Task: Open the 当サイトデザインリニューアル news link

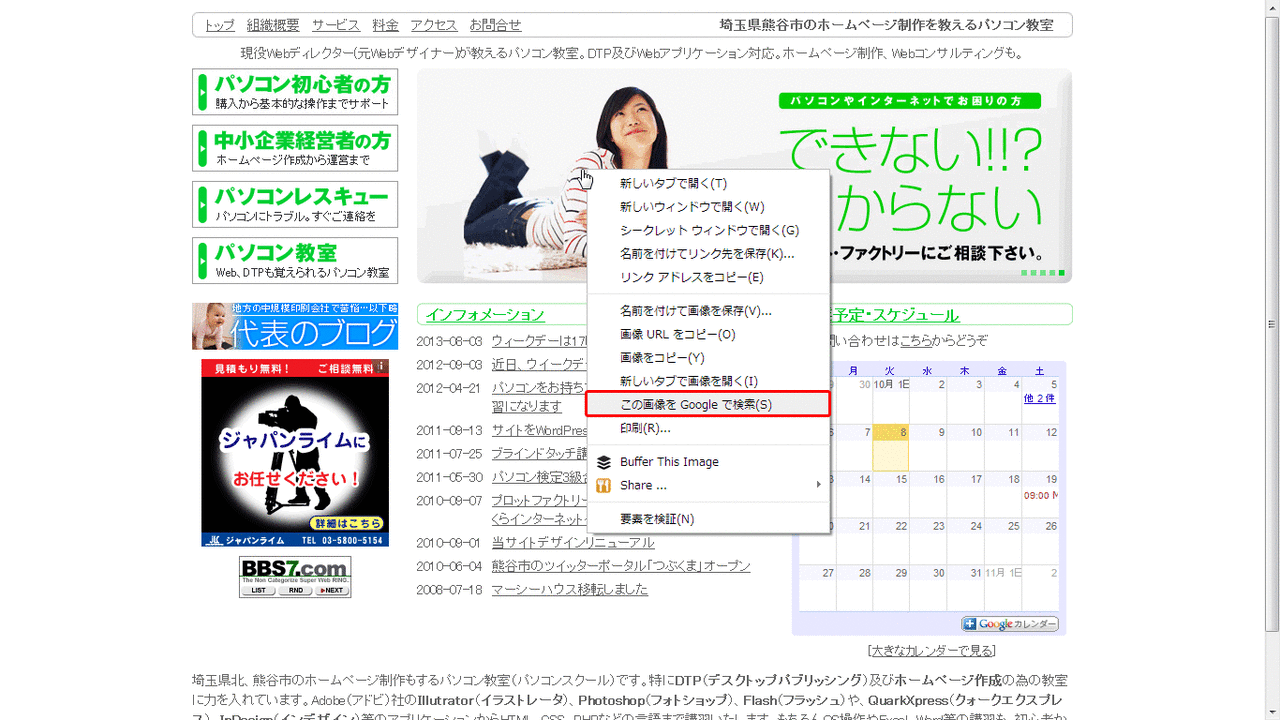Action: tap(573, 542)
